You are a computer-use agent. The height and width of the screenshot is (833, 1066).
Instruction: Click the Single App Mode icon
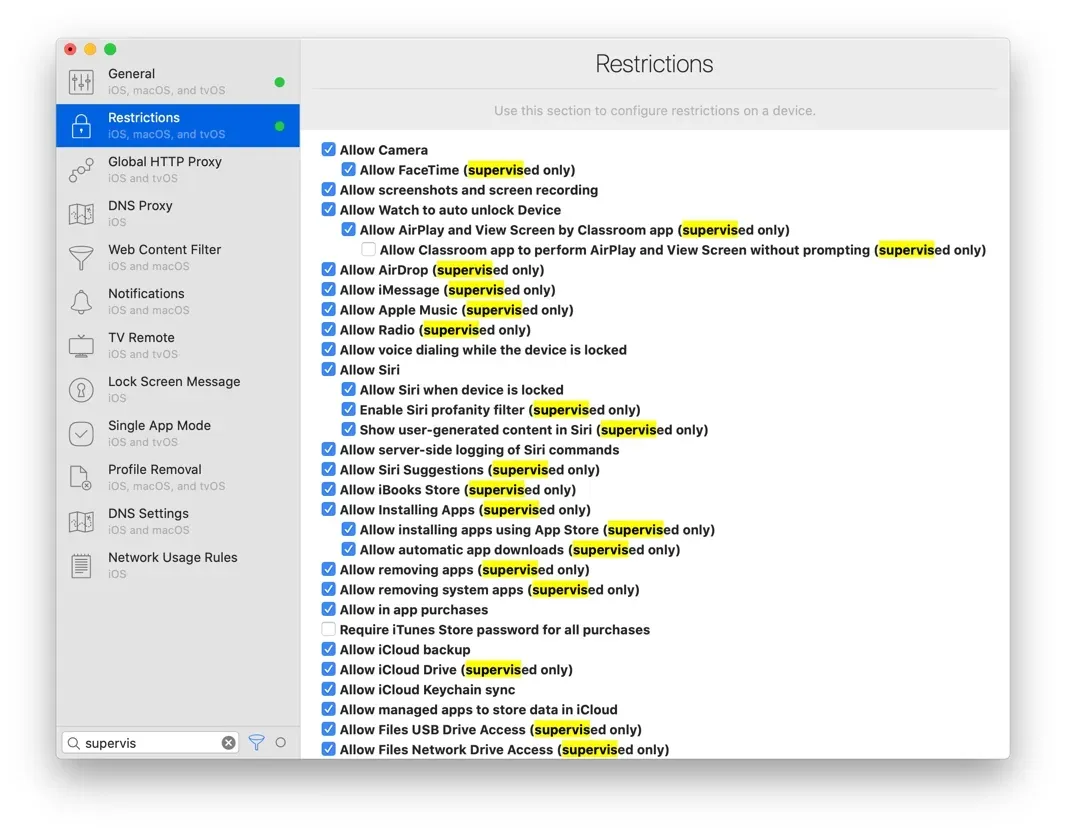click(x=81, y=433)
